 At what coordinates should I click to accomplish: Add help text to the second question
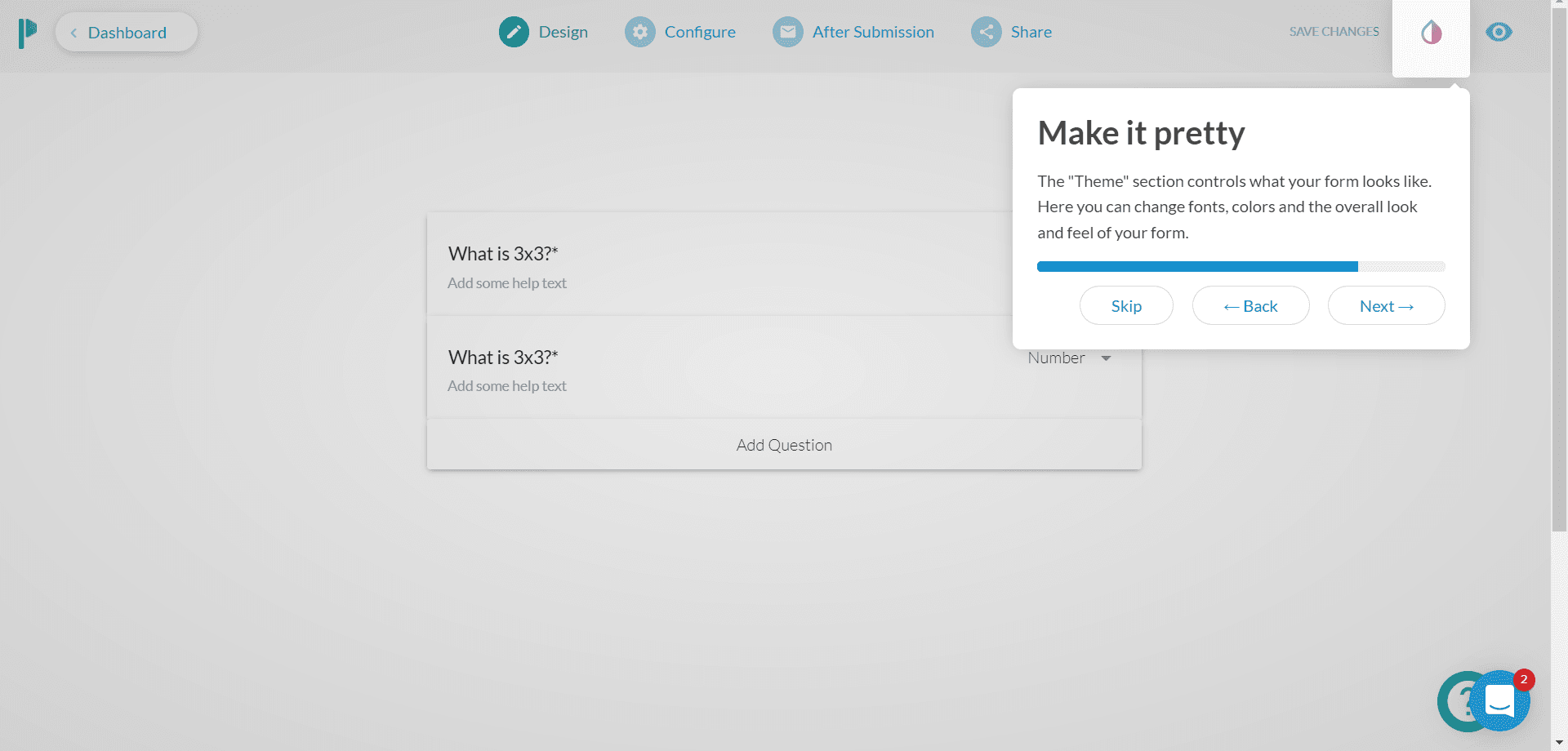point(506,386)
